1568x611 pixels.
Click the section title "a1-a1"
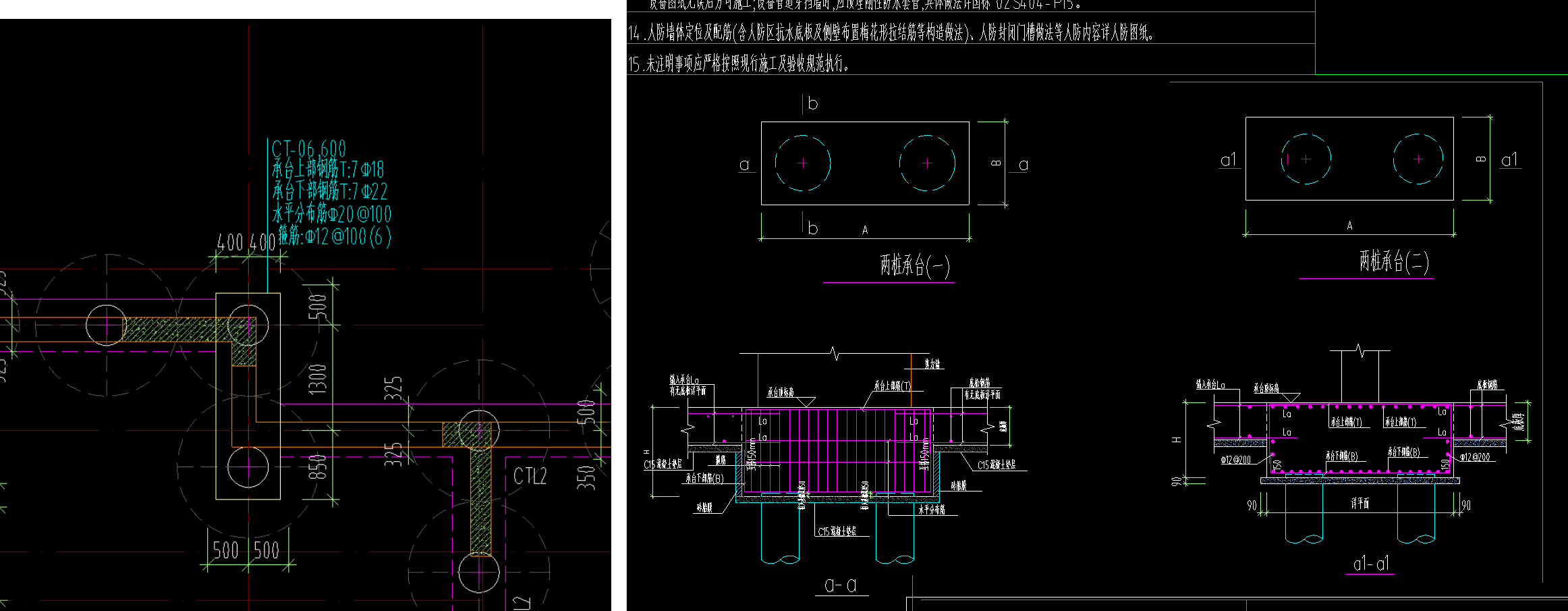[x=1371, y=563]
